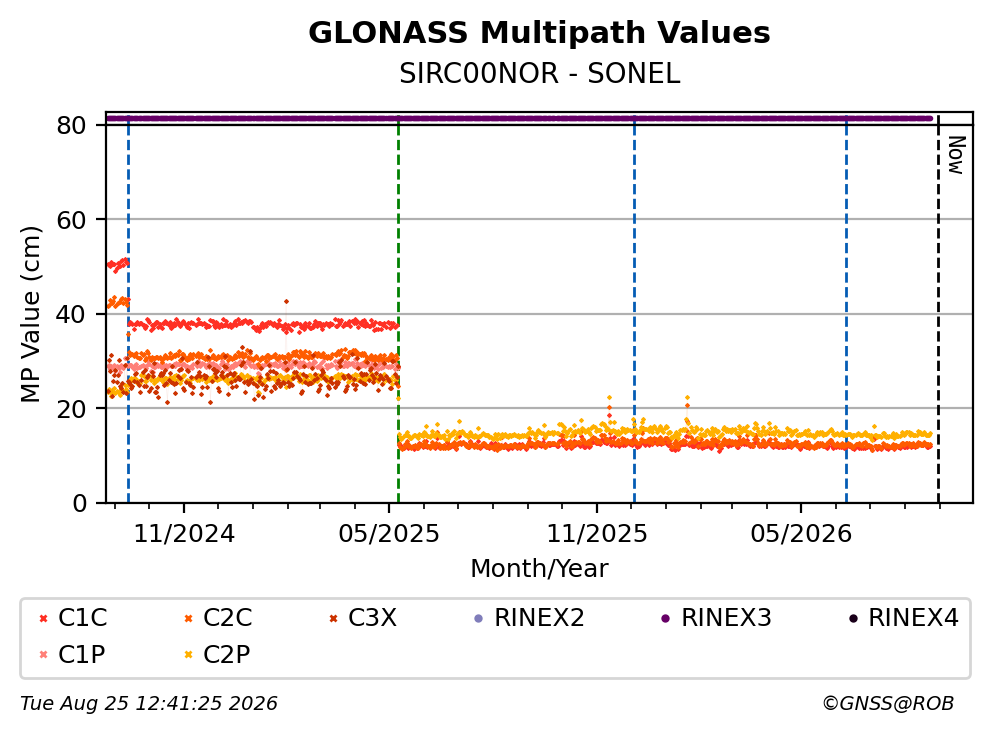Click the Month/Year axis label
Screen dimensions: 993x734
[x=539, y=569]
